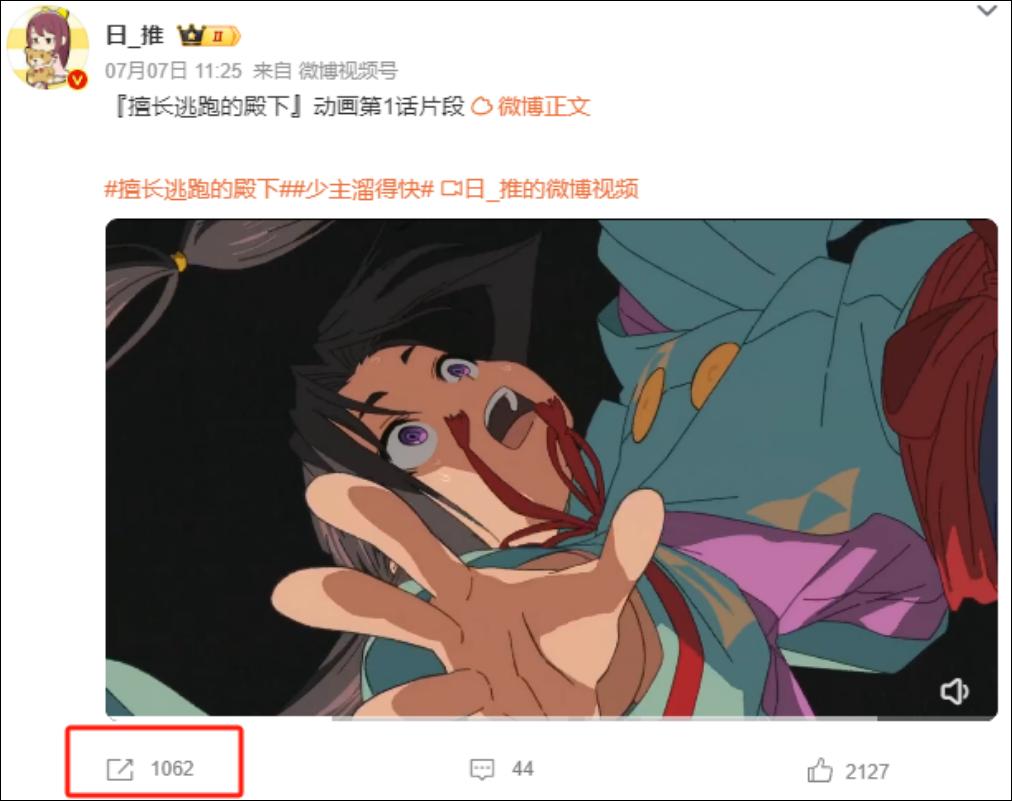The width and height of the screenshot is (1012, 801).
Task: Click the video progress bar
Action: 551,718
